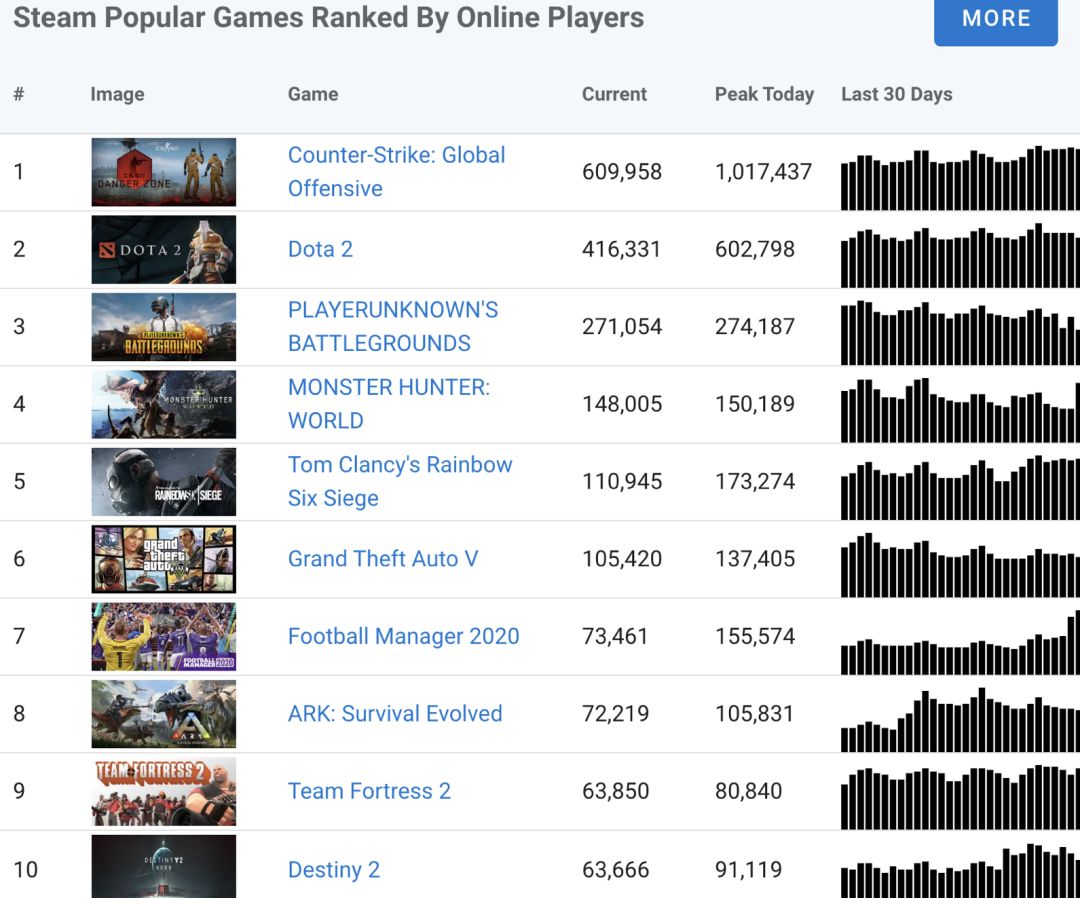
Task: Click the 'Game' column header
Action: pos(313,94)
